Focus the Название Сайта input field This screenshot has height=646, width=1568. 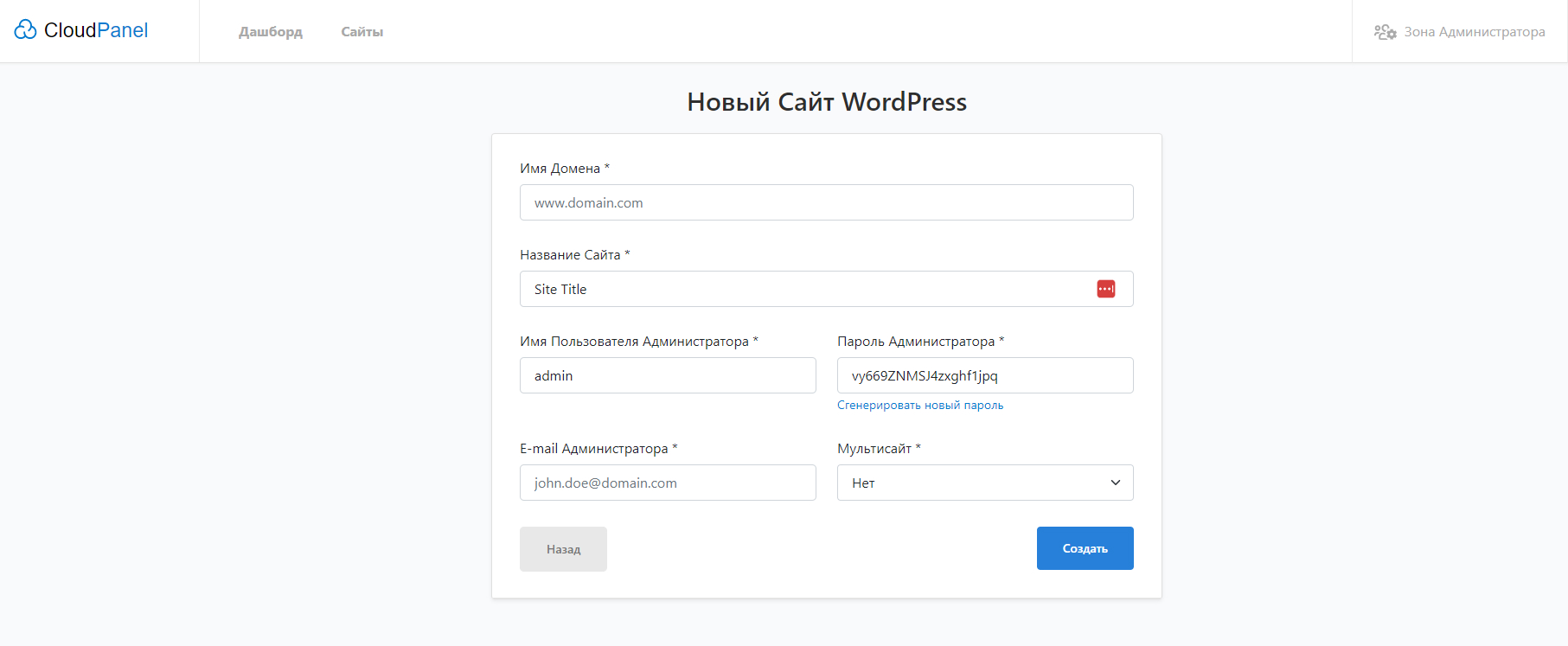point(826,289)
